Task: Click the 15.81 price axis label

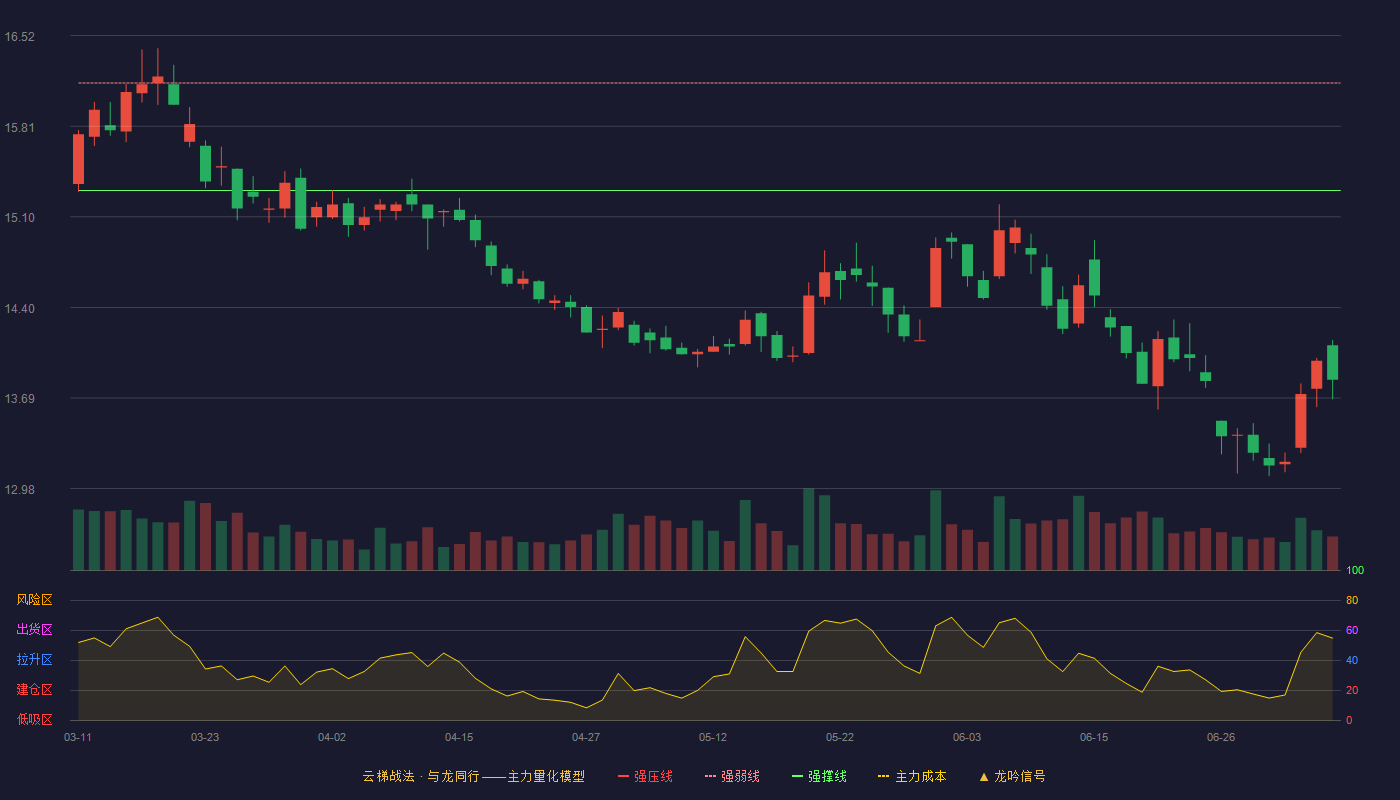Action: tap(20, 128)
